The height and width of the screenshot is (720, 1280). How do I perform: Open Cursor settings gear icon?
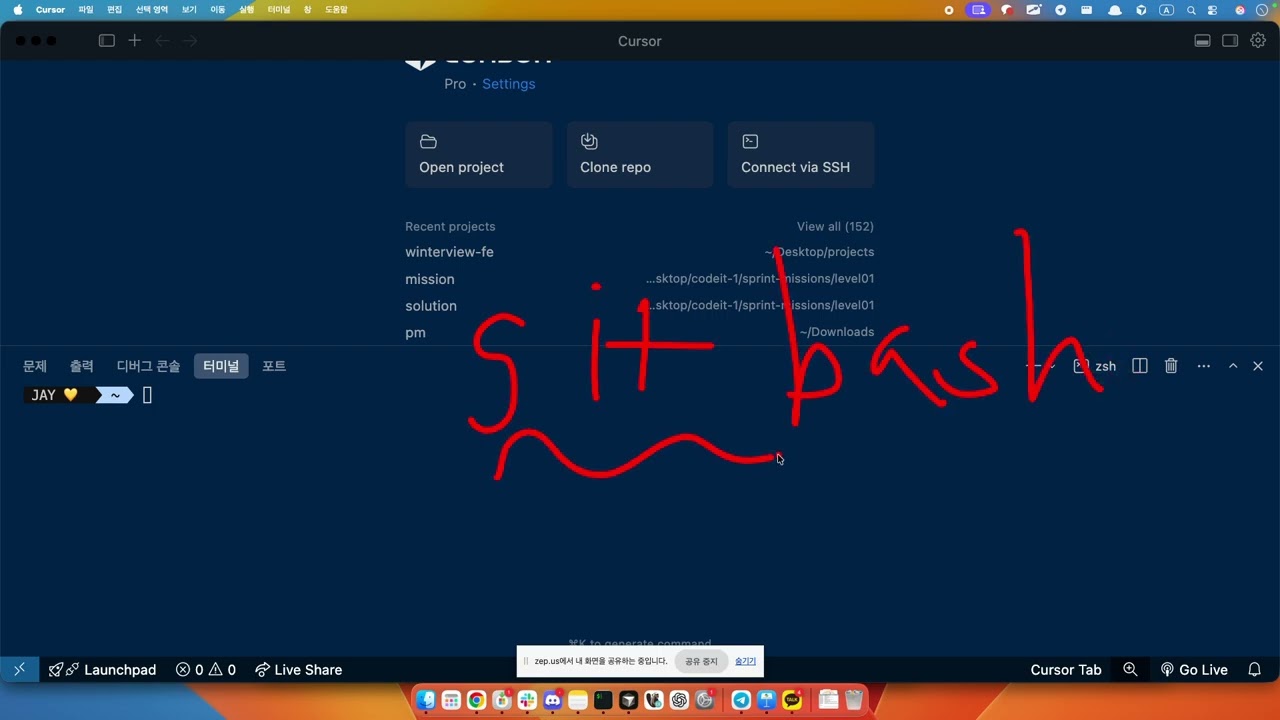[1258, 41]
